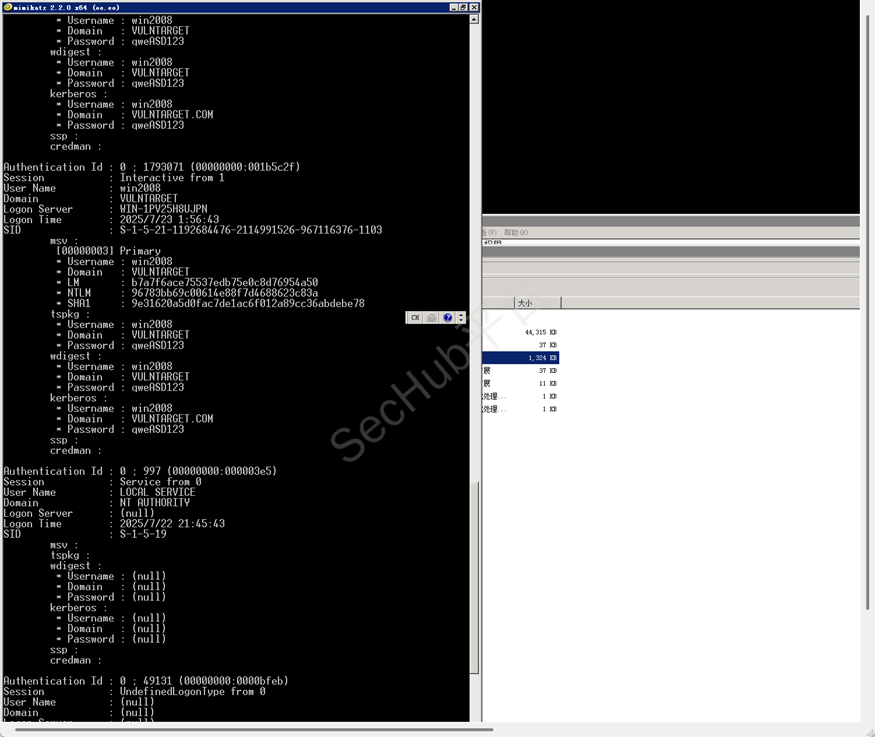875x737 pixels.
Task: Open the language bar keyboard icon
Action: [431, 318]
